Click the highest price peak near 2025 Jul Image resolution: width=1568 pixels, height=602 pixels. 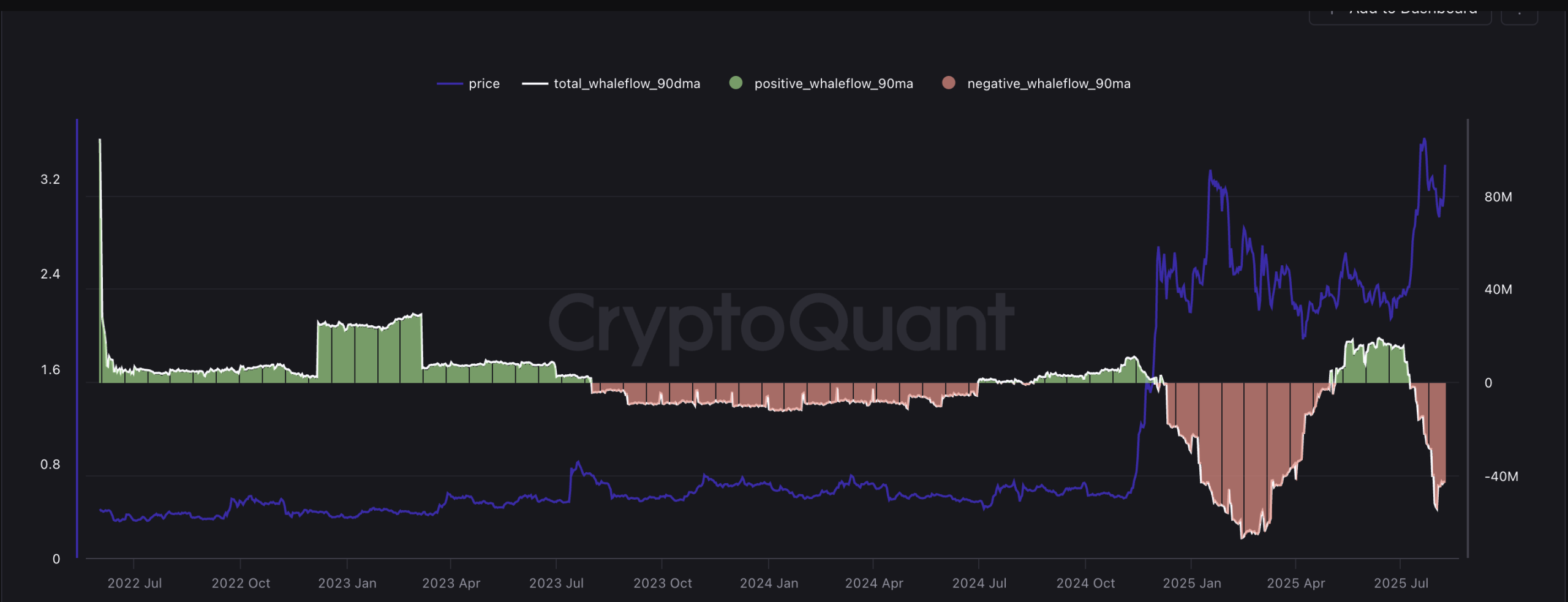[x=1424, y=140]
